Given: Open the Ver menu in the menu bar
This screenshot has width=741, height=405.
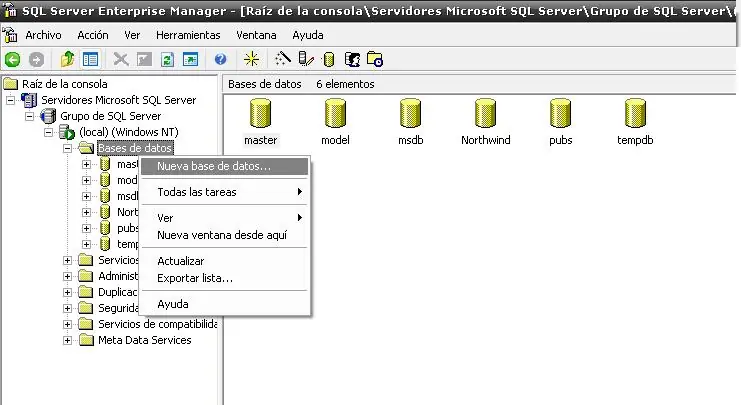Looking at the screenshot, I should tap(132, 35).
